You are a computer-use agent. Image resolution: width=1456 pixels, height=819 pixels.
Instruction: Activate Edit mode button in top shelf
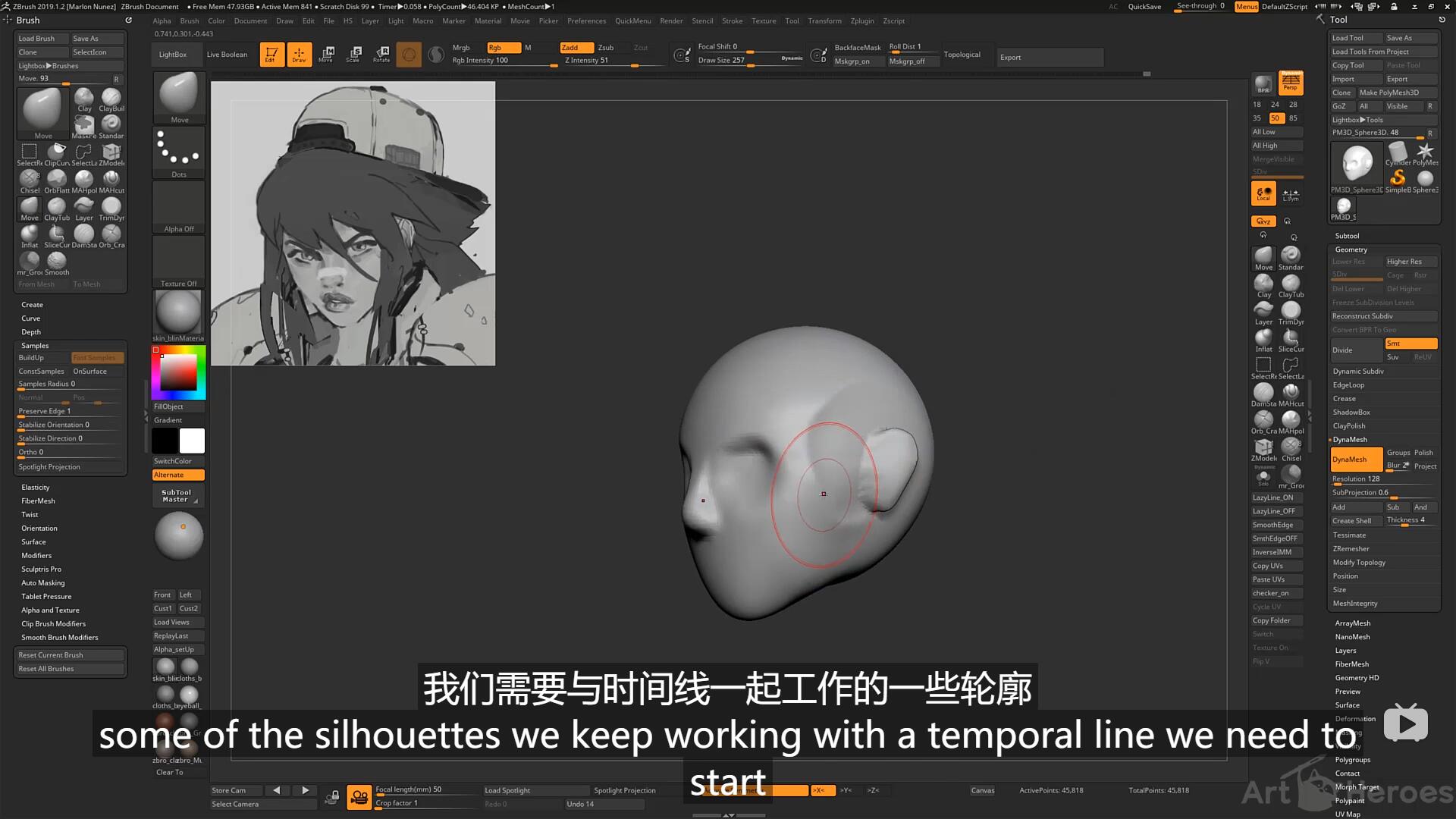(271, 55)
